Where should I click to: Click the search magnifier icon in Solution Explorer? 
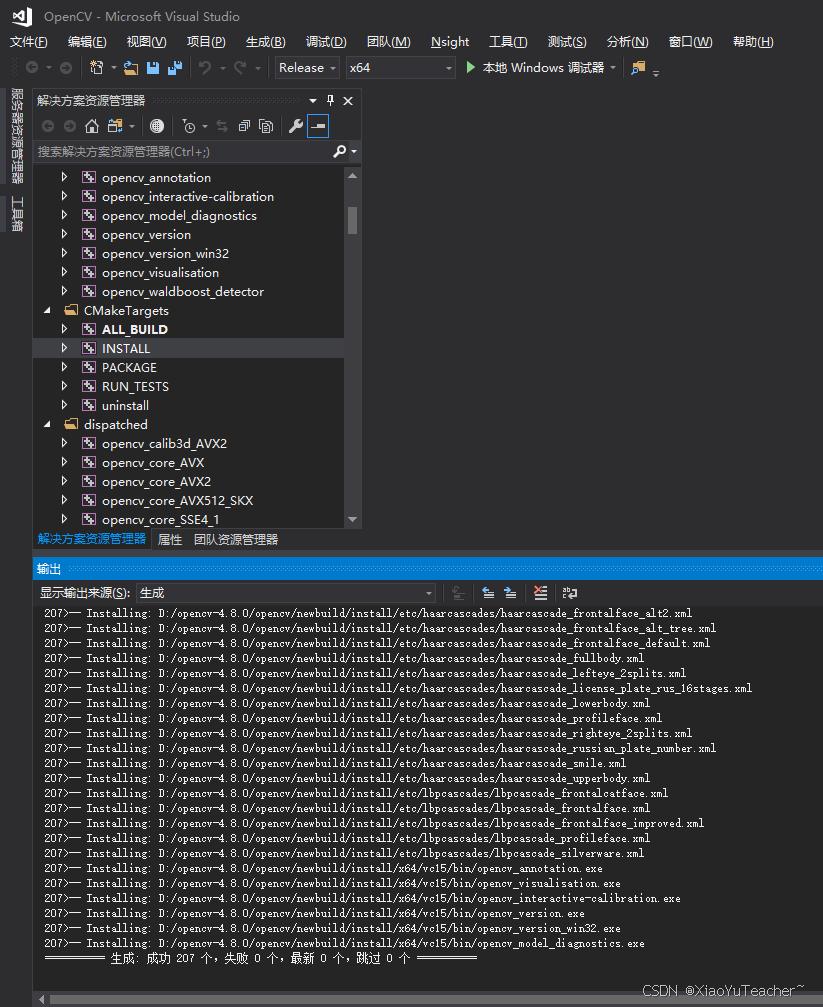coord(340,152)
